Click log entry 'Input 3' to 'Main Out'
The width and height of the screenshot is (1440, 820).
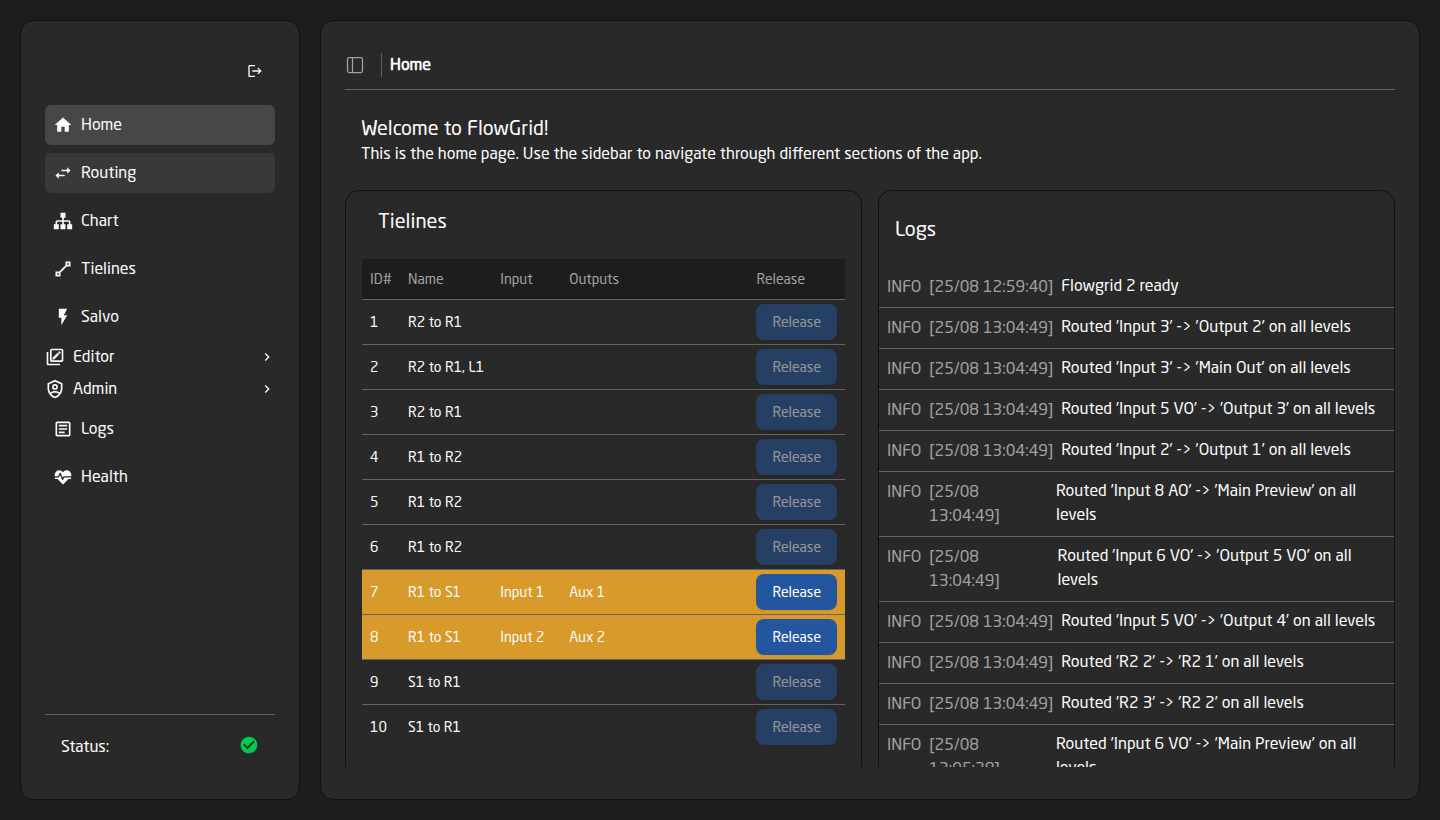1136,368
